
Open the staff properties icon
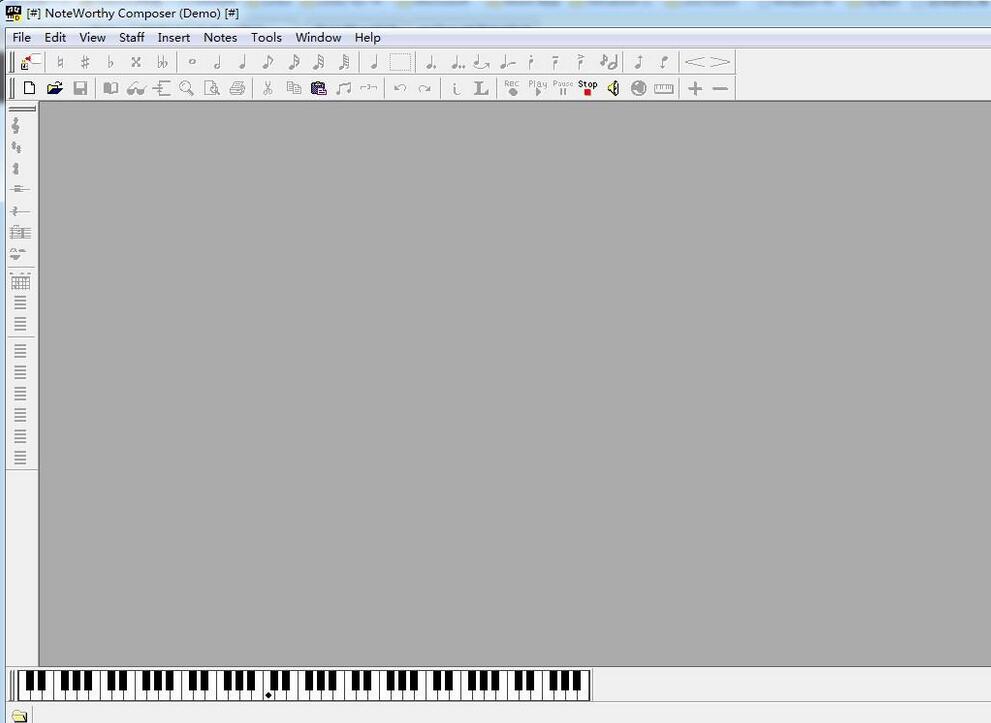(x=162, y=88)
